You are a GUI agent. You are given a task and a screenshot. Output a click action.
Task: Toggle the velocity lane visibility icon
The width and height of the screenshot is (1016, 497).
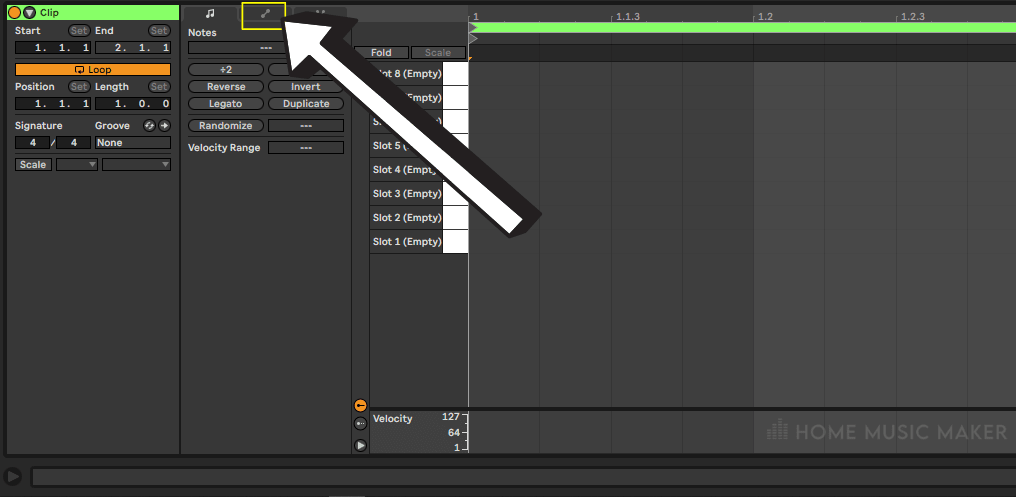(x=361, y=406)
